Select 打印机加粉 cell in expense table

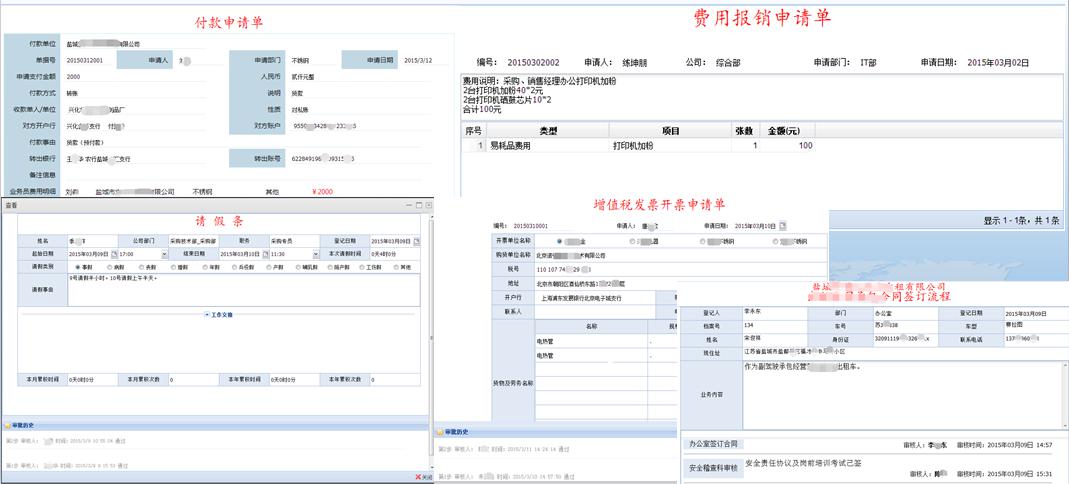tap(671, 146)
